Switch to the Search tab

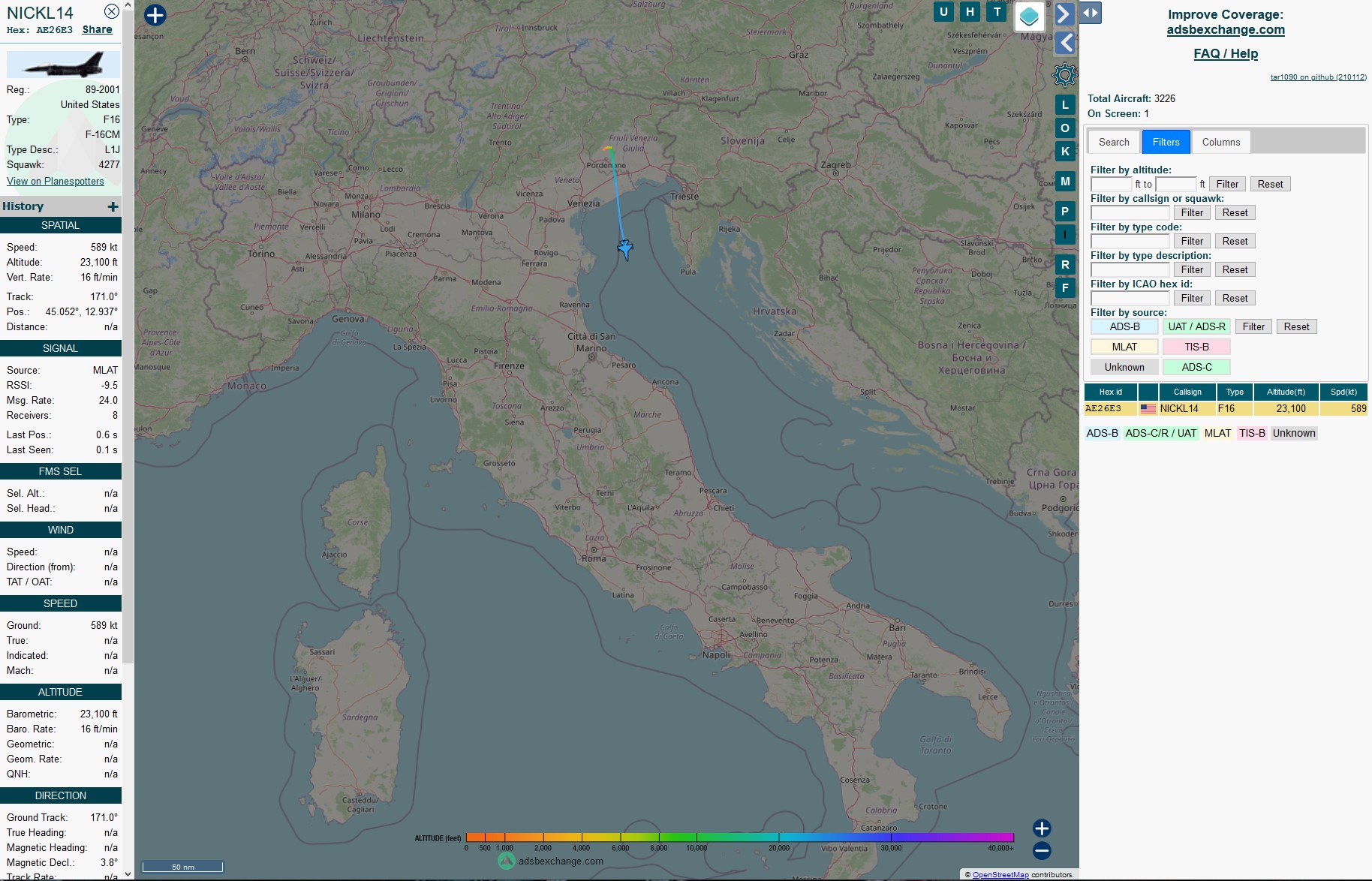[x=1114, y=142]
